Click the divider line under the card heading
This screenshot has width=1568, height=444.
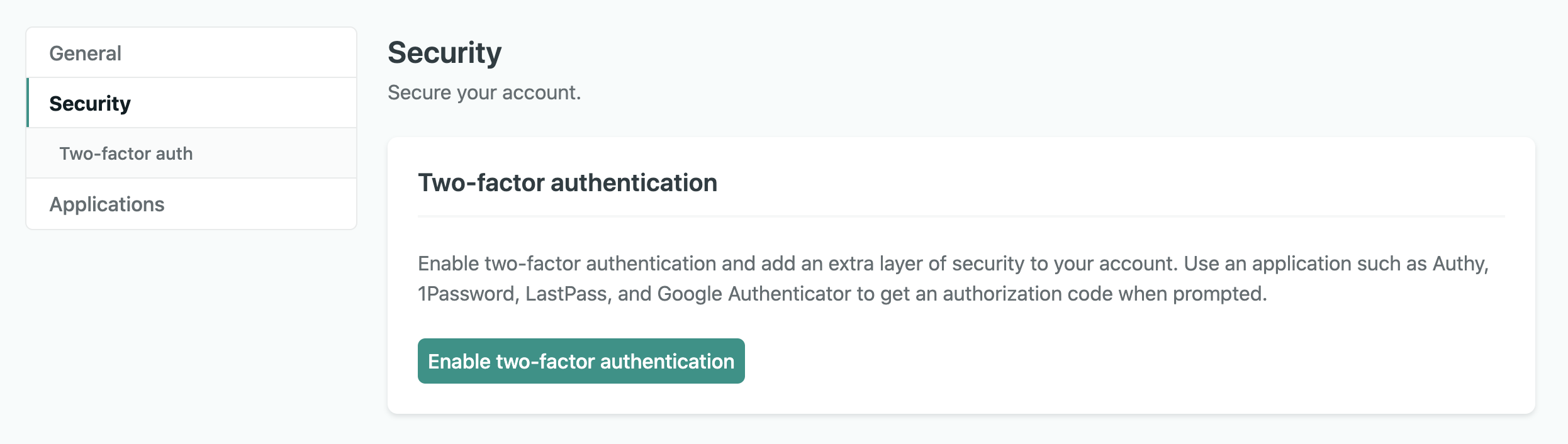pos(961,216)
